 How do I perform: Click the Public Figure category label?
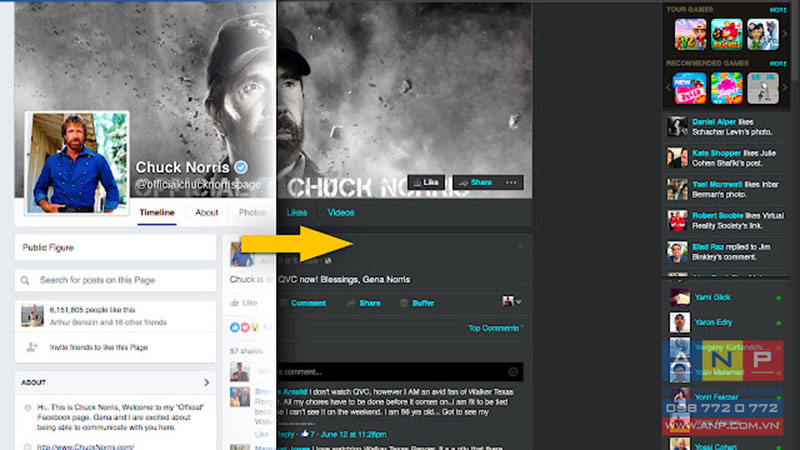(48, 247)
